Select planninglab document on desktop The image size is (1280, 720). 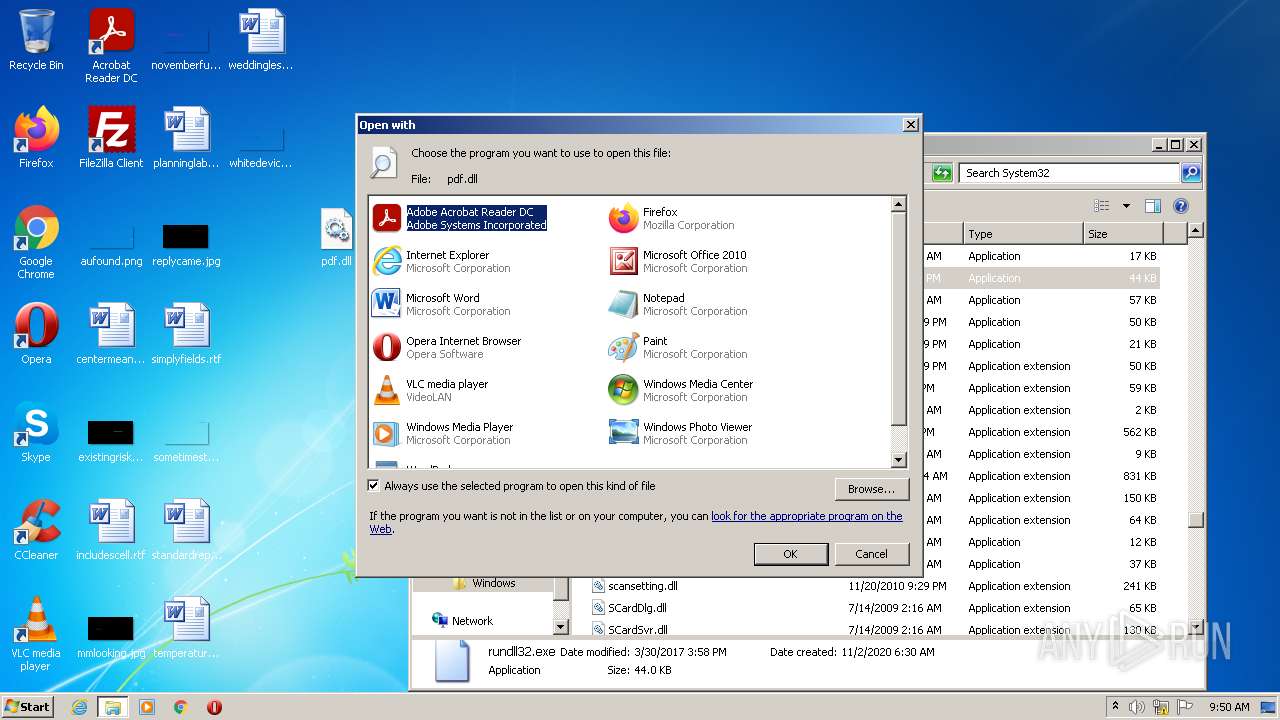point(186,138)
